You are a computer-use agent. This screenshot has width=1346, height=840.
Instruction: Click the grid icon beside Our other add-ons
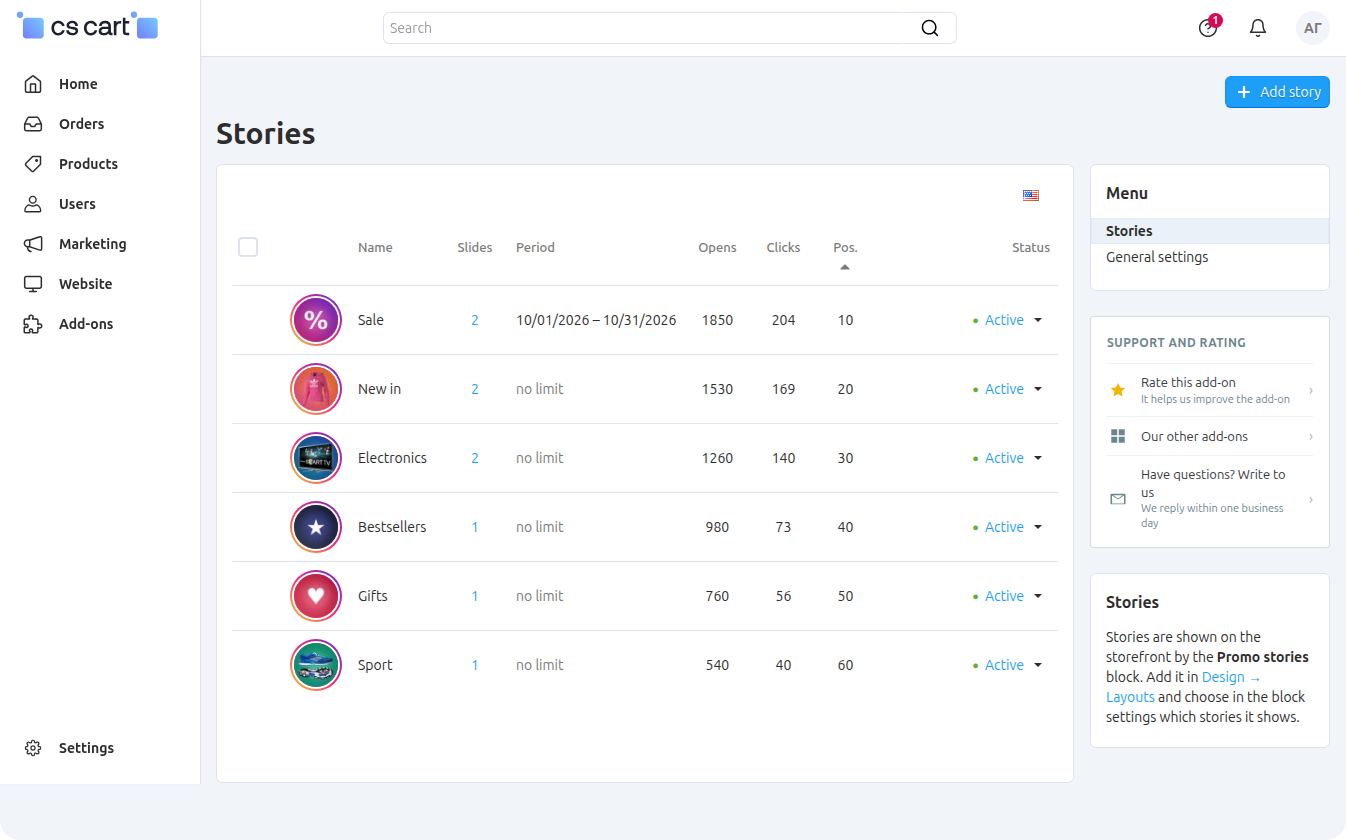pos(1118,436)
